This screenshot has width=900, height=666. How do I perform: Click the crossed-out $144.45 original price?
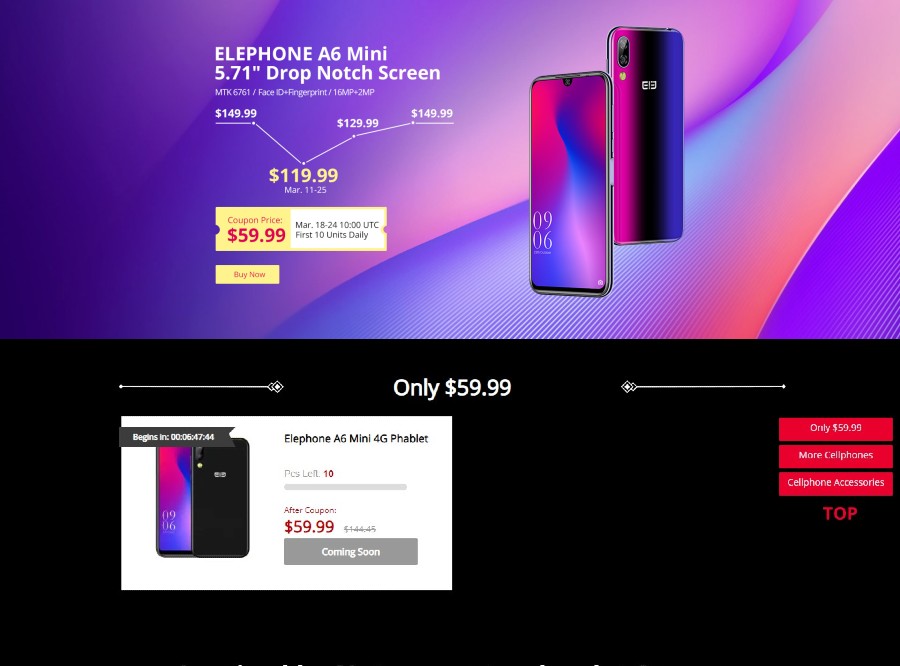(360, 529)
